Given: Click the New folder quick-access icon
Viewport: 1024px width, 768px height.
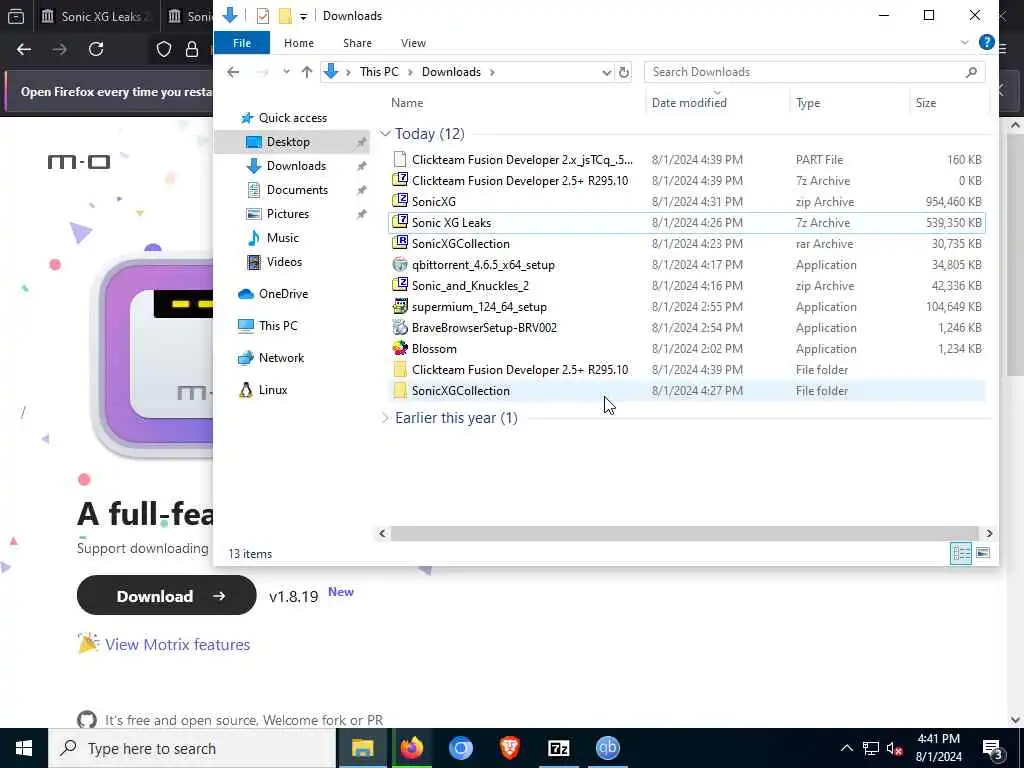Looking at the screenshot, I should (x=285, y=16).
